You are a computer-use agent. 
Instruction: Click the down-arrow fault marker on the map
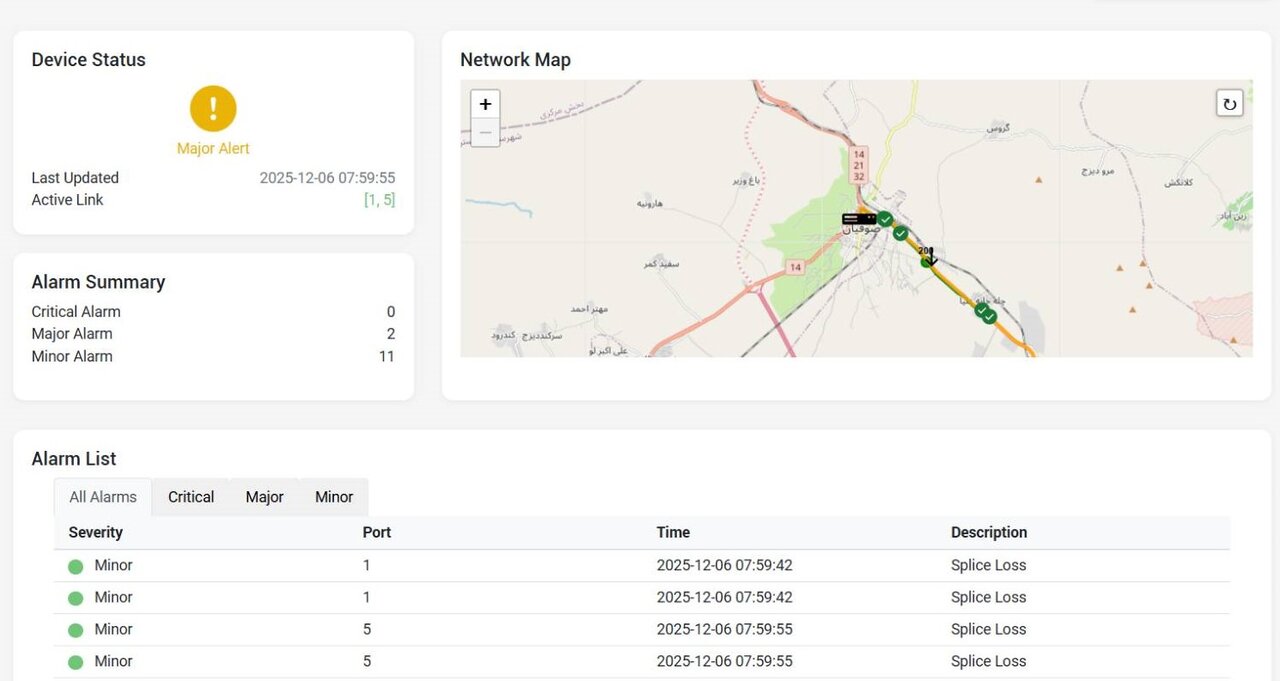pyautogui.click(x=931, y=257)
